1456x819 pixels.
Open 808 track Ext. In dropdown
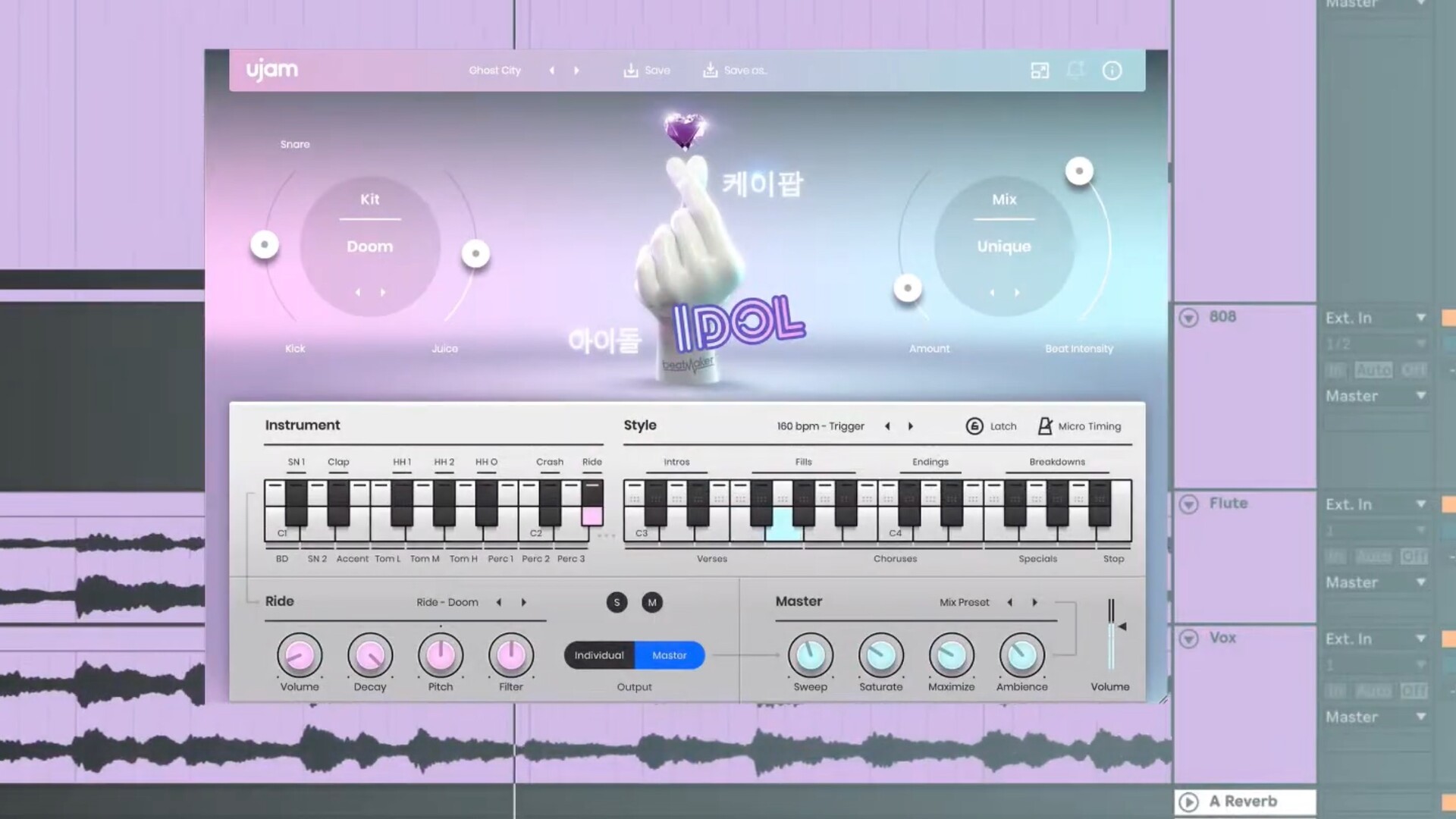(1376, 318)
